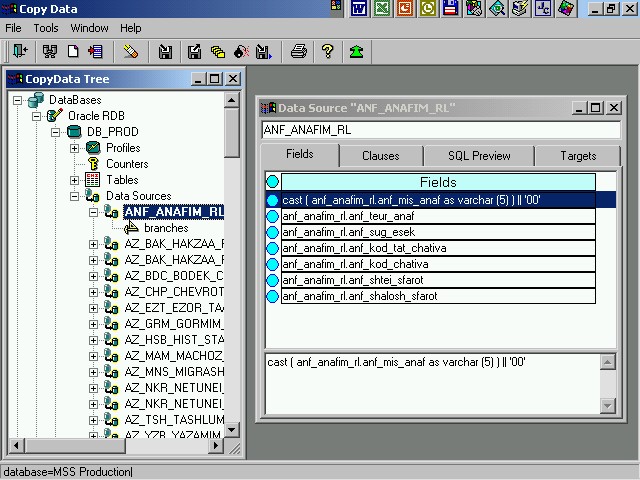
Task: Expand the AZ_CHP_CHEVROT data source node
Action: [x=94, y=292]
